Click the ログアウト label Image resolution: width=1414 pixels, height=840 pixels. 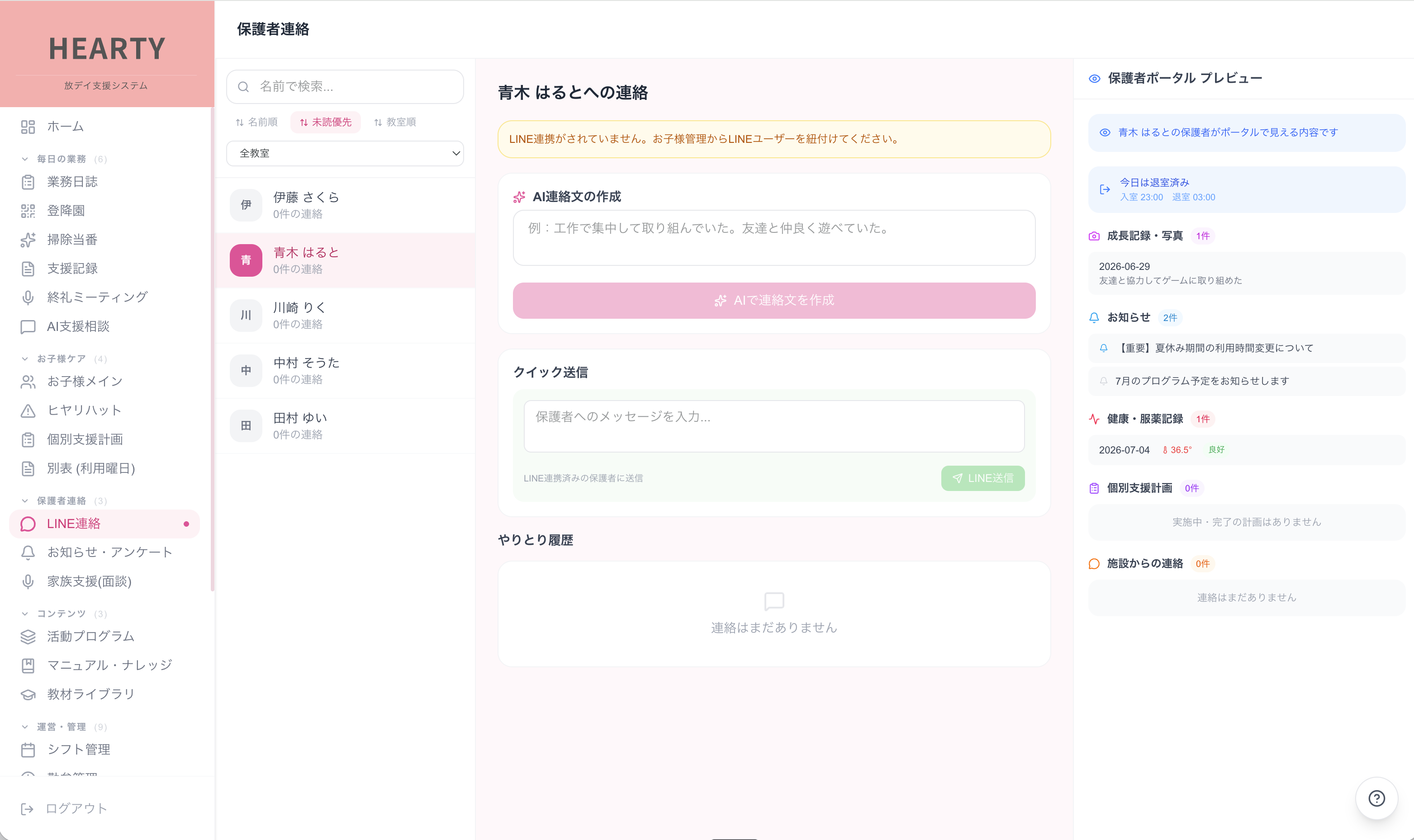pyautogui.click(x=76, y=808)
